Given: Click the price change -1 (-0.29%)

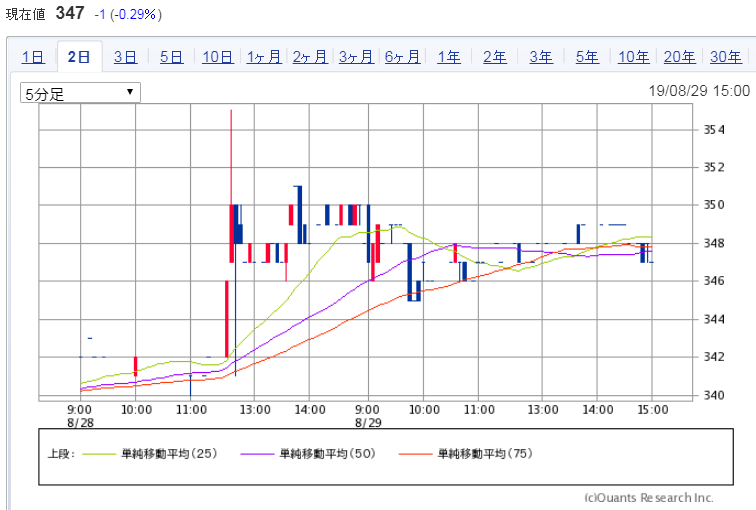Looking at the screenshot, I should pos(128,14).
